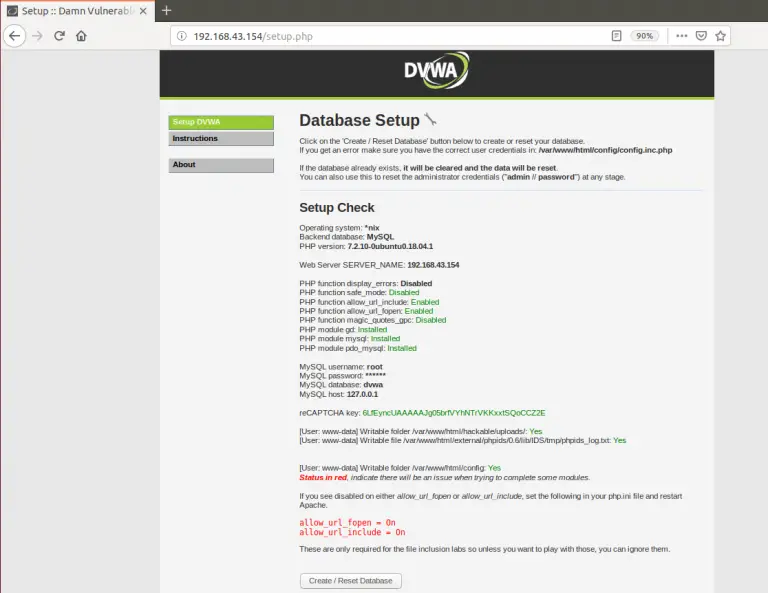Click the URL address bar field

click(x=400, y=35)
